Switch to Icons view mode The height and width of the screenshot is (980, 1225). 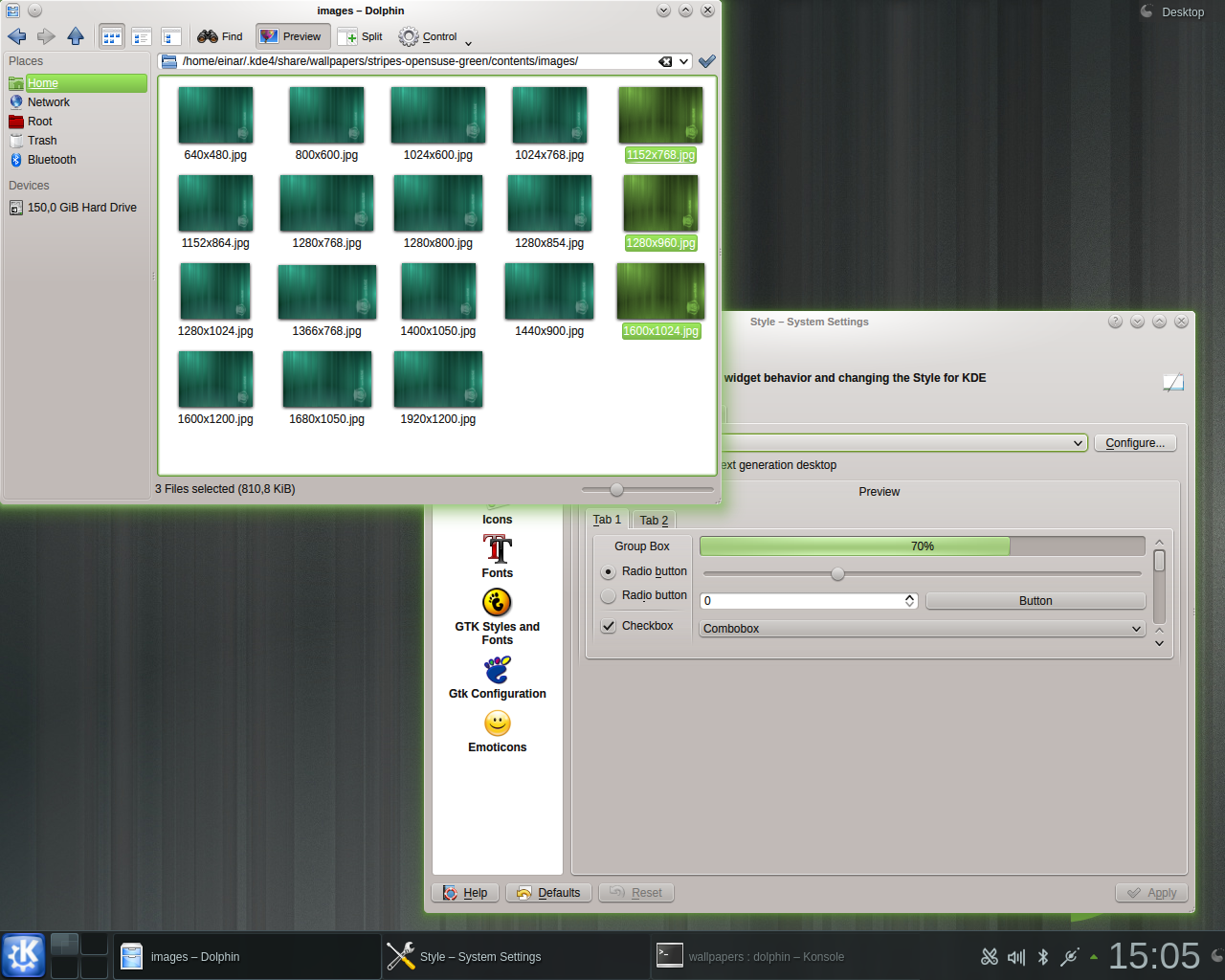coord(112,37)
